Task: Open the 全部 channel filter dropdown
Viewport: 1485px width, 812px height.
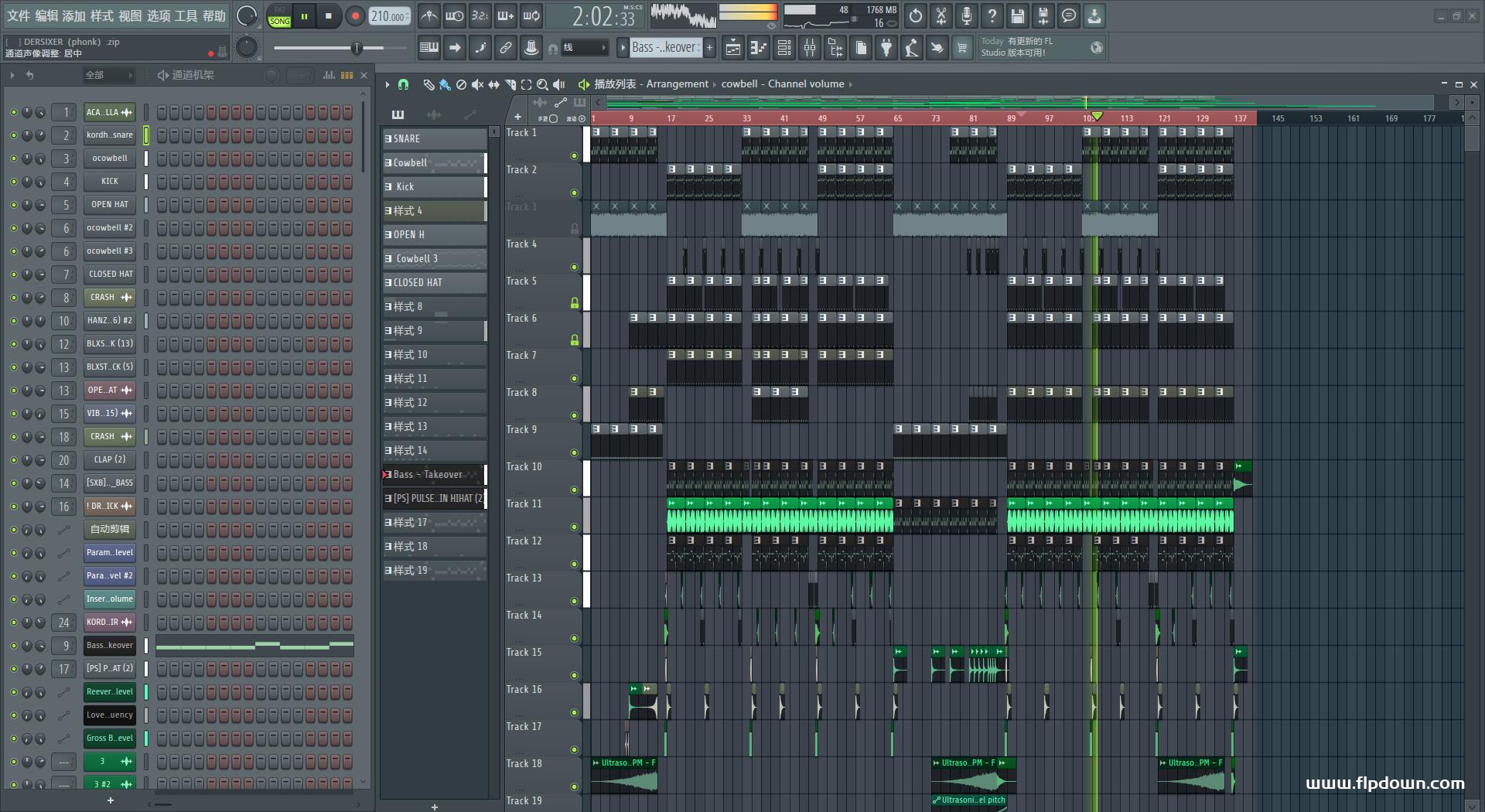Action: click(108, 75)
